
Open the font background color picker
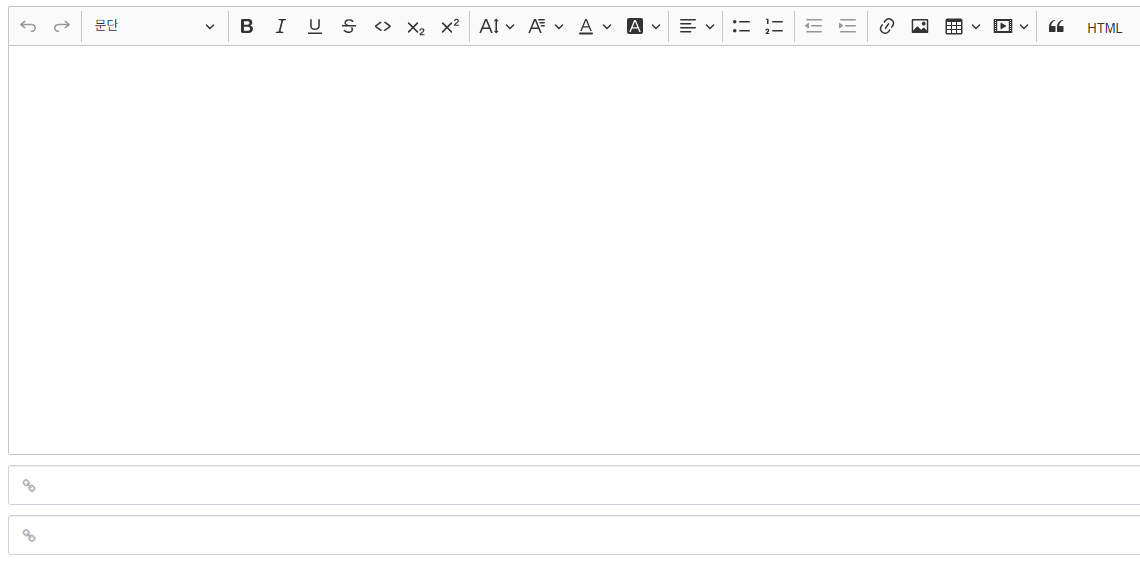[x=644, y=27]
